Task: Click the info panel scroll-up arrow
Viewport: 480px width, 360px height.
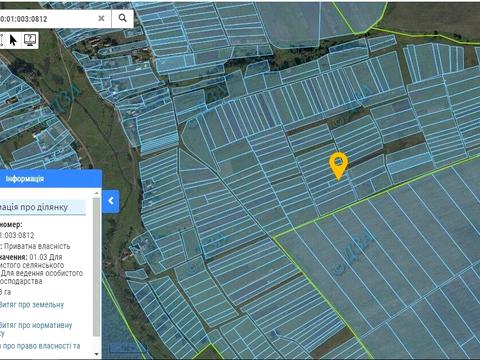Action: coord(97,193)
